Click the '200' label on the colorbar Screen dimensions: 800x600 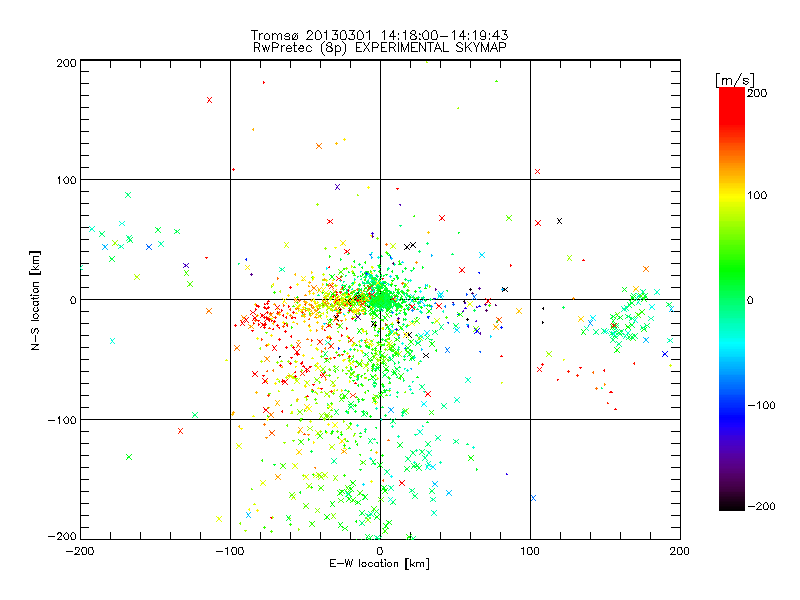click(757, 93)
